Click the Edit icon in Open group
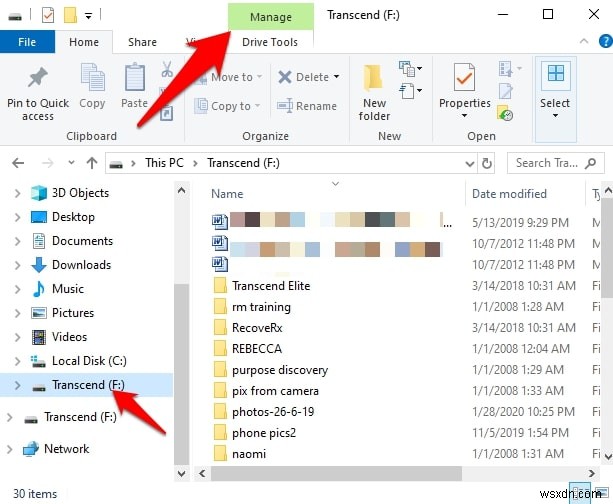The height and width of the screenshot is (504, 613). click(x=505, y=91)
